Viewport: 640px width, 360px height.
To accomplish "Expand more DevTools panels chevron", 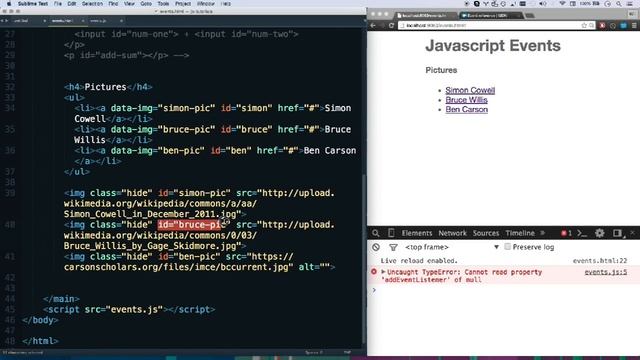I will (x=542, y=233).
